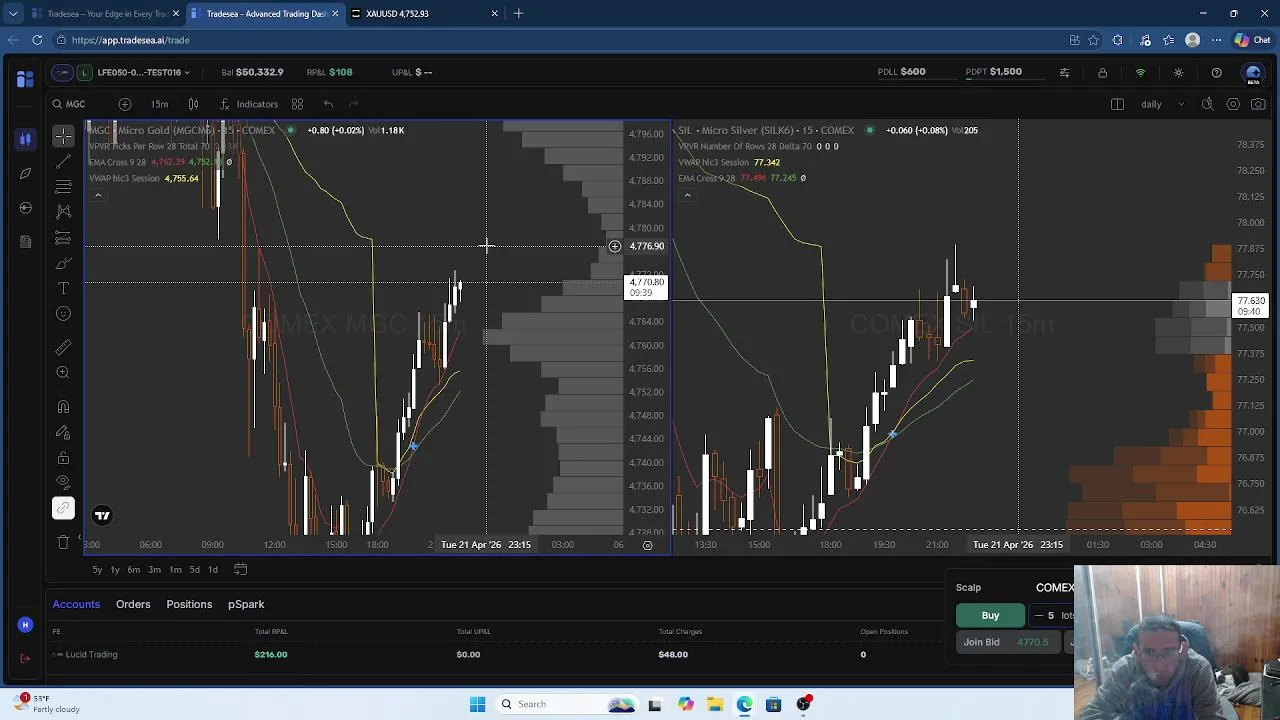Click the lots quantity field showing 5
The height and width of the screenshot is (720, 1280).
1051,615
